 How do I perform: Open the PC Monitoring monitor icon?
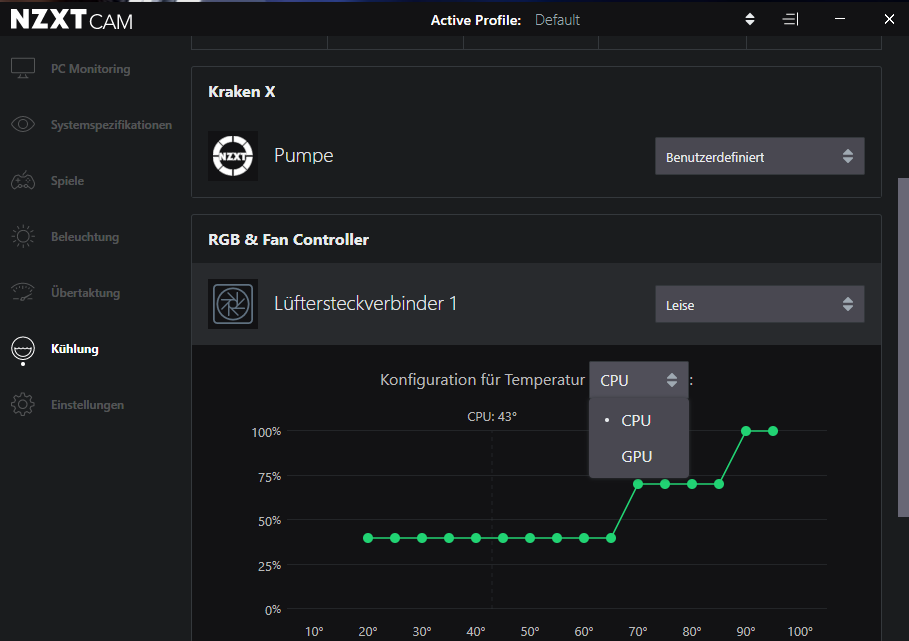tap(23, 68)
